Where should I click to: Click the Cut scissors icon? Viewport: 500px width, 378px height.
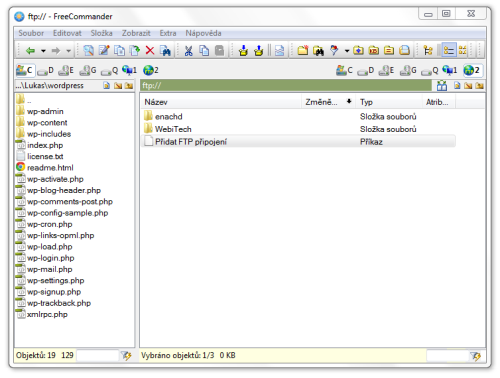[x=188, y=51]
